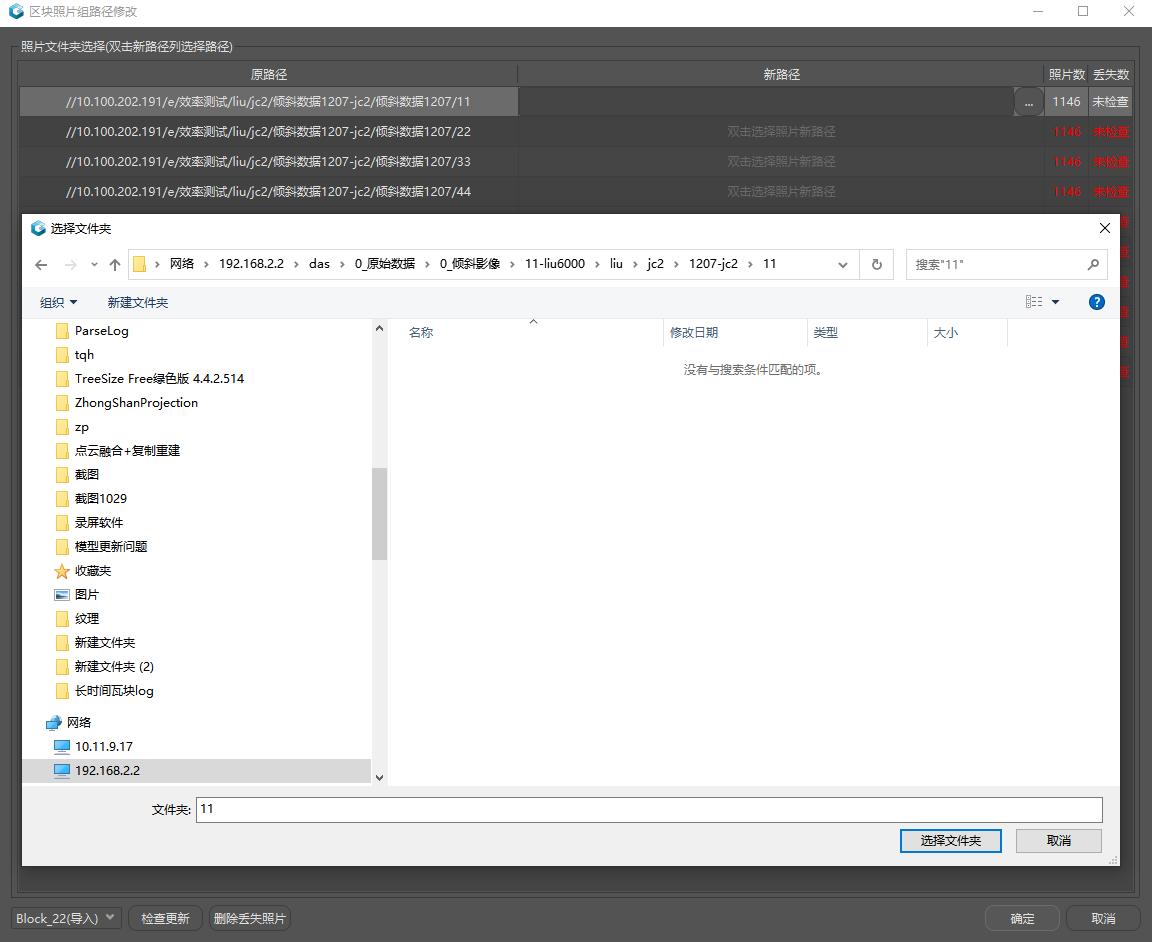1152x942 pixels.
Task: Select the 图片 pictures item
Action: (86, 594)
